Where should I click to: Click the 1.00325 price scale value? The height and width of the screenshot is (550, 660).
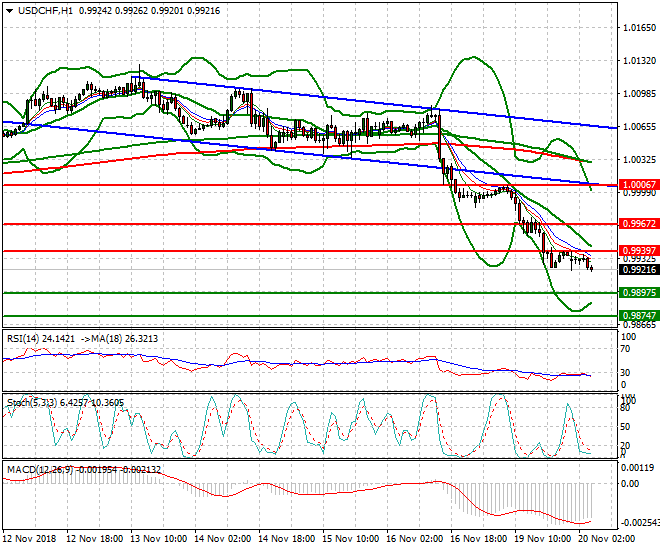tap(639, 160)
